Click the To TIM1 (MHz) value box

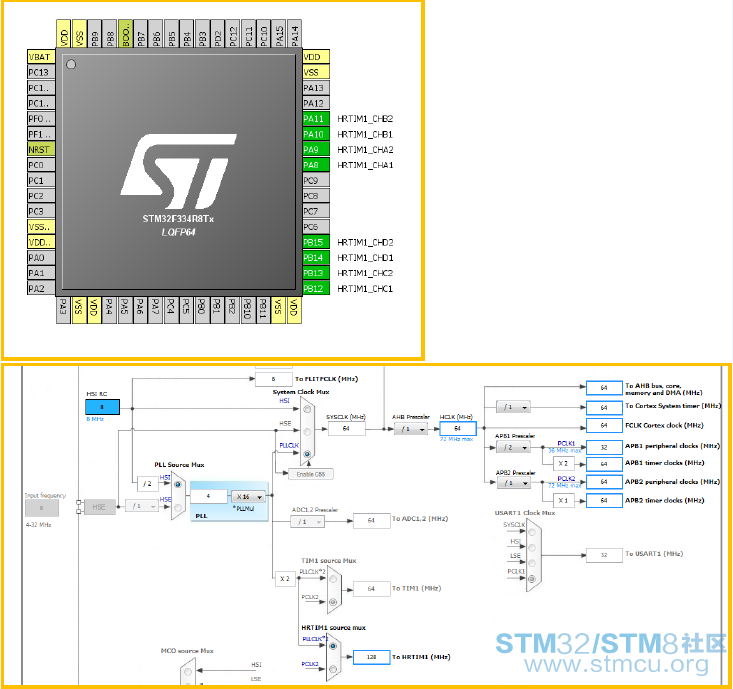pyautogui.click(x=372, y=589)
